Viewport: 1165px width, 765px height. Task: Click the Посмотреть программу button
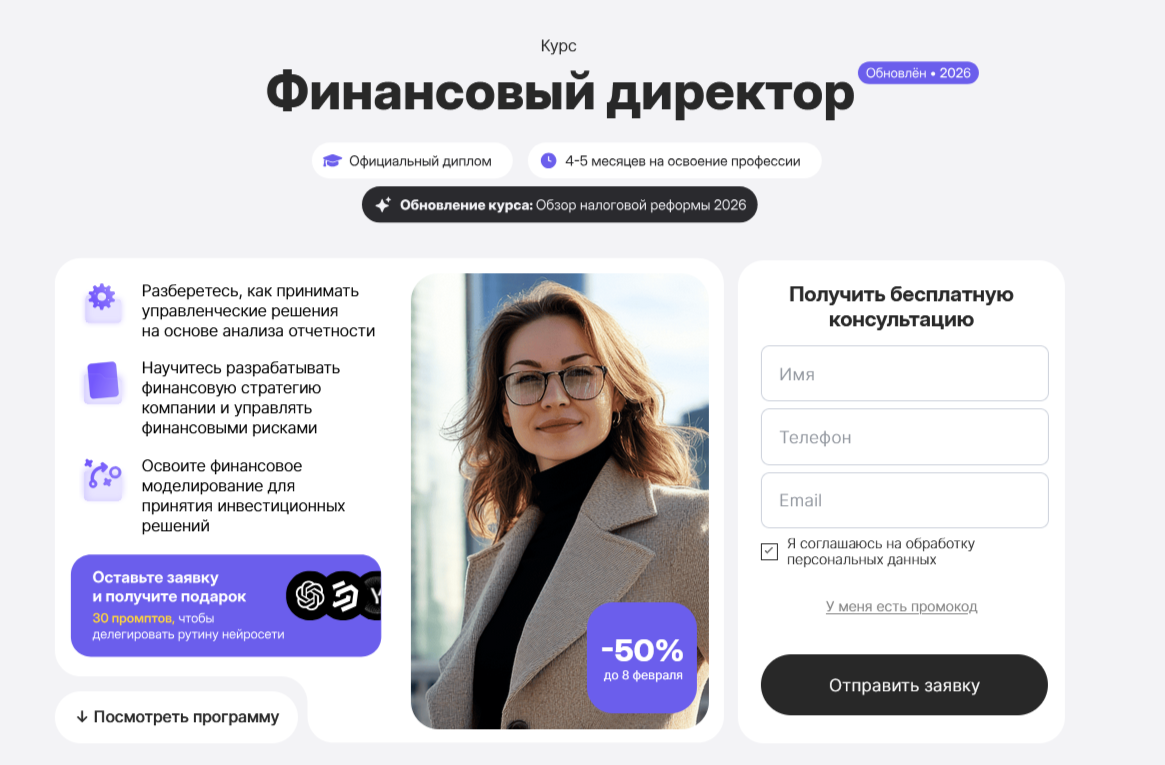(x=177, y=717)
